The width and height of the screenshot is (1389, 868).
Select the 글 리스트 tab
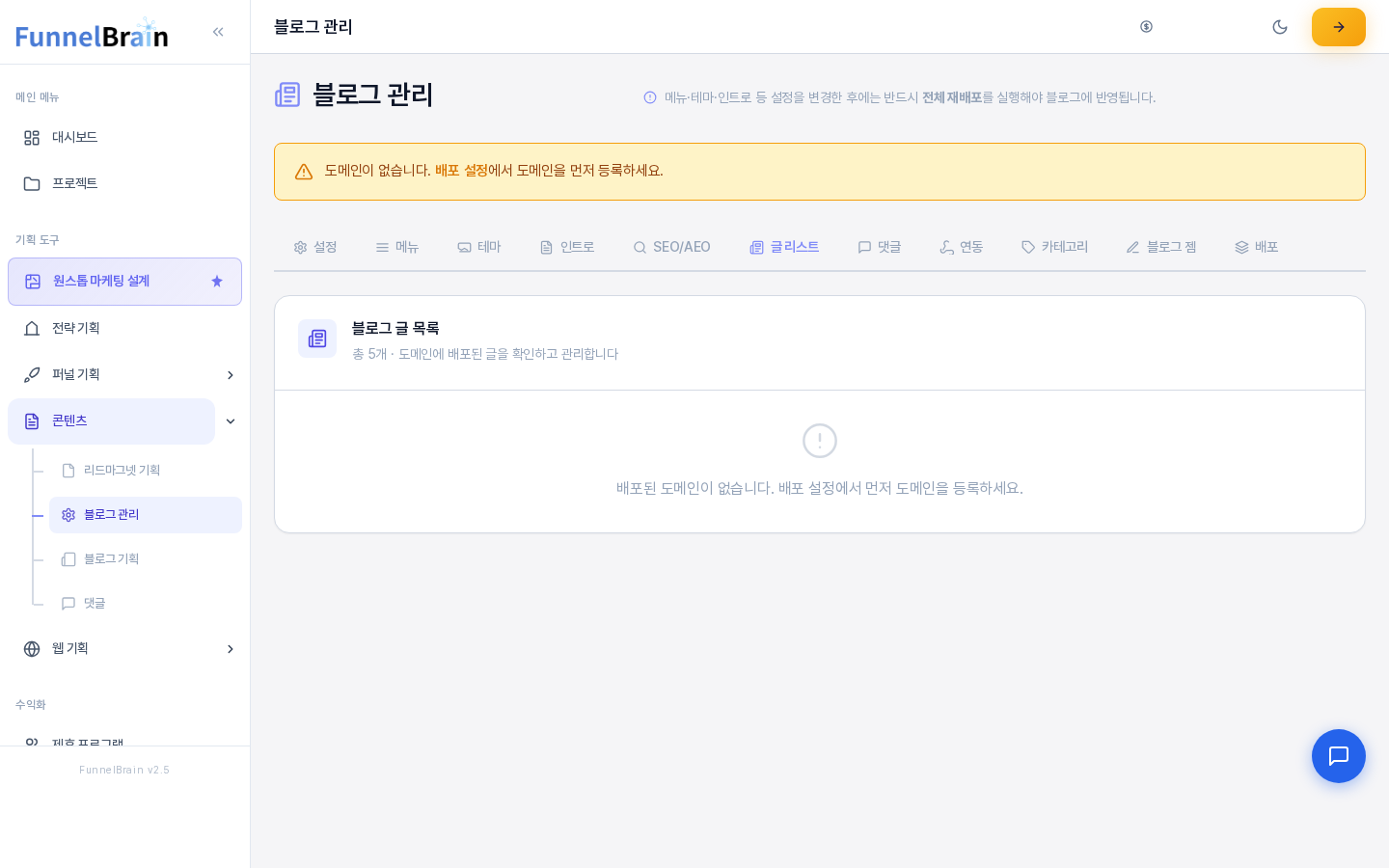784,248
